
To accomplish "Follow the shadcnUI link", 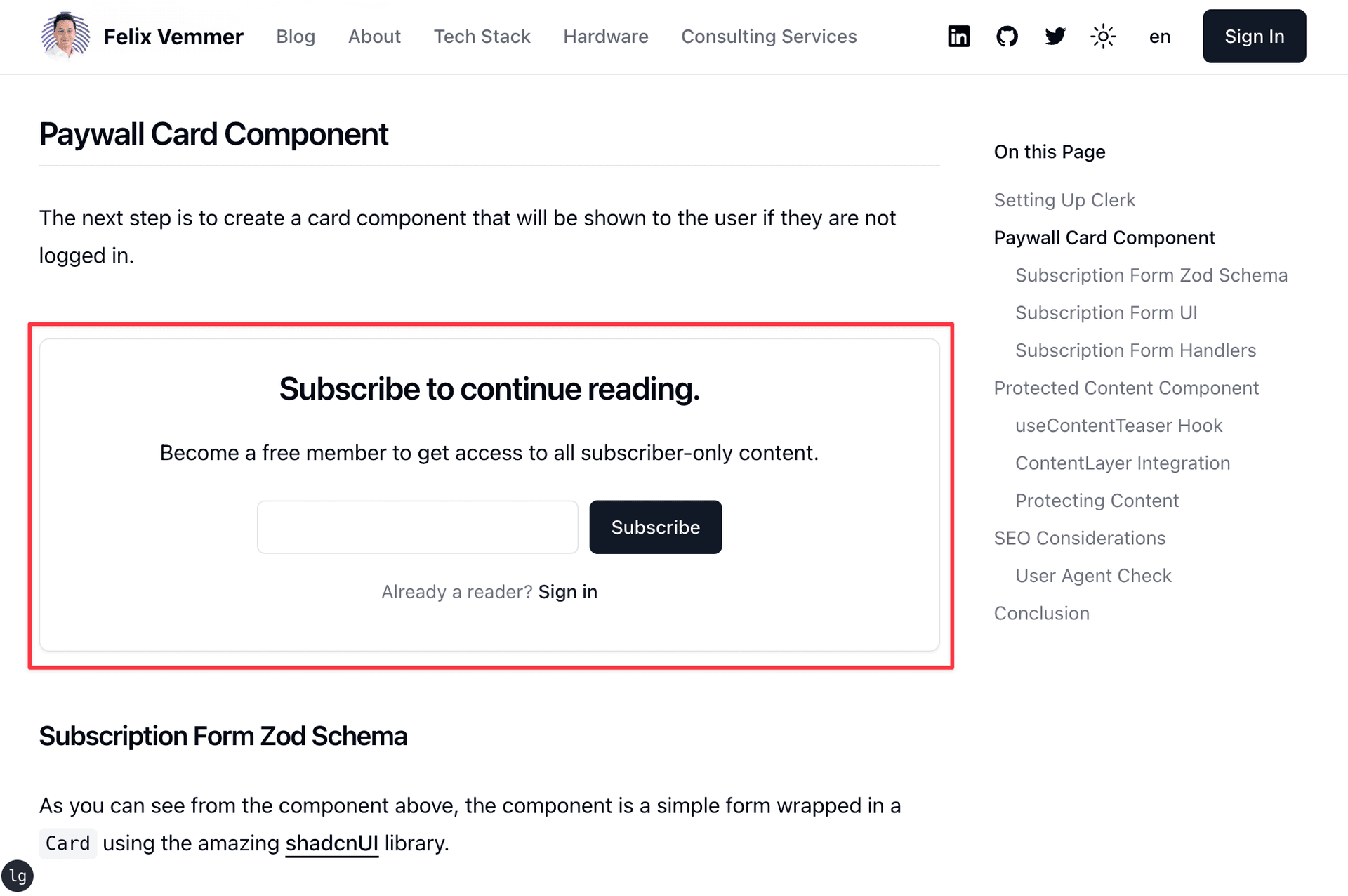I will pyautogui.click(x=331, y=843).
